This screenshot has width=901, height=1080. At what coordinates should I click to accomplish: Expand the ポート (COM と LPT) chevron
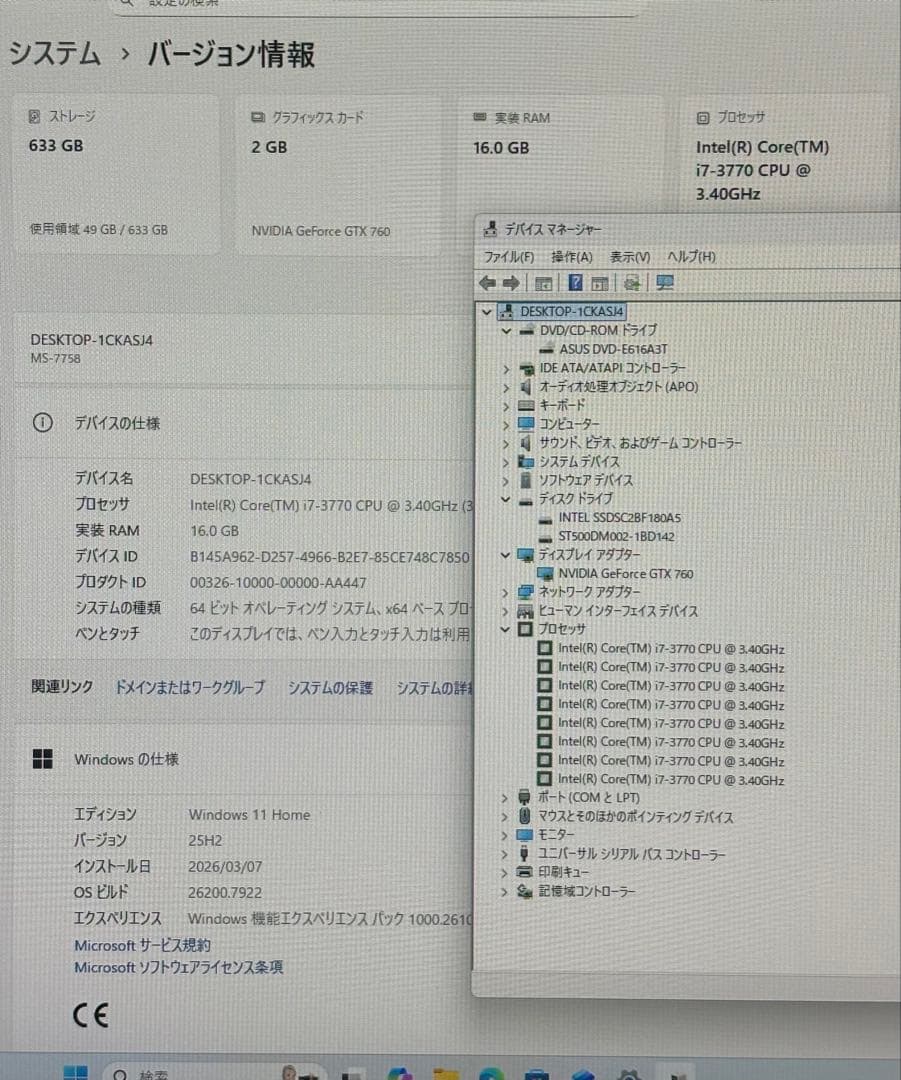tap(505, 798)
